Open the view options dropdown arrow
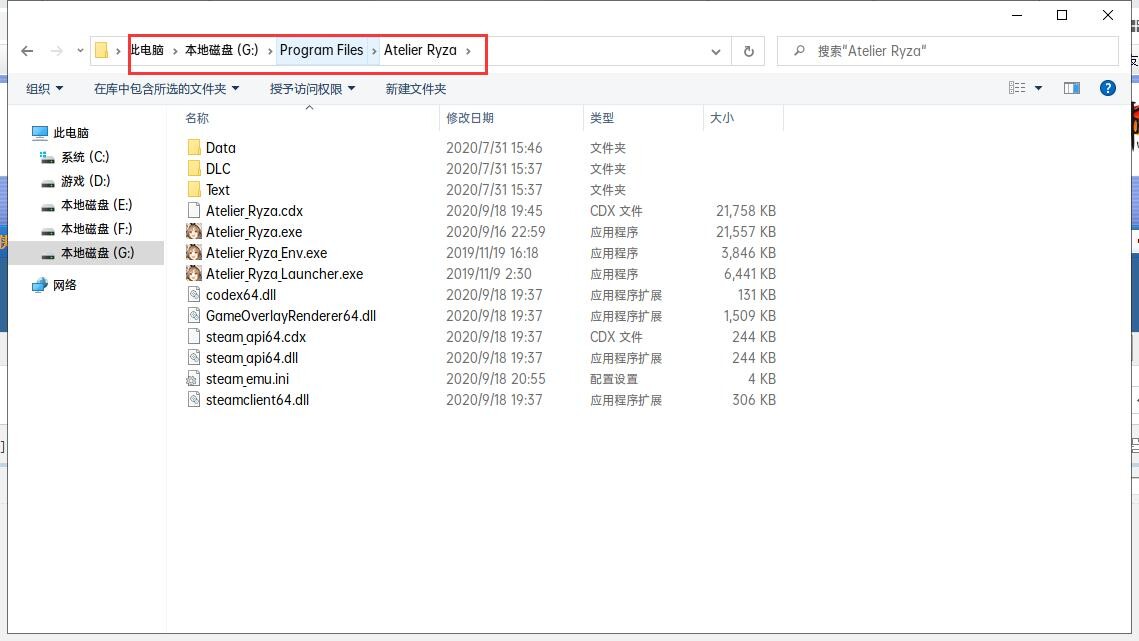This screenshot has width=1139, height=641. point(1038,89)
